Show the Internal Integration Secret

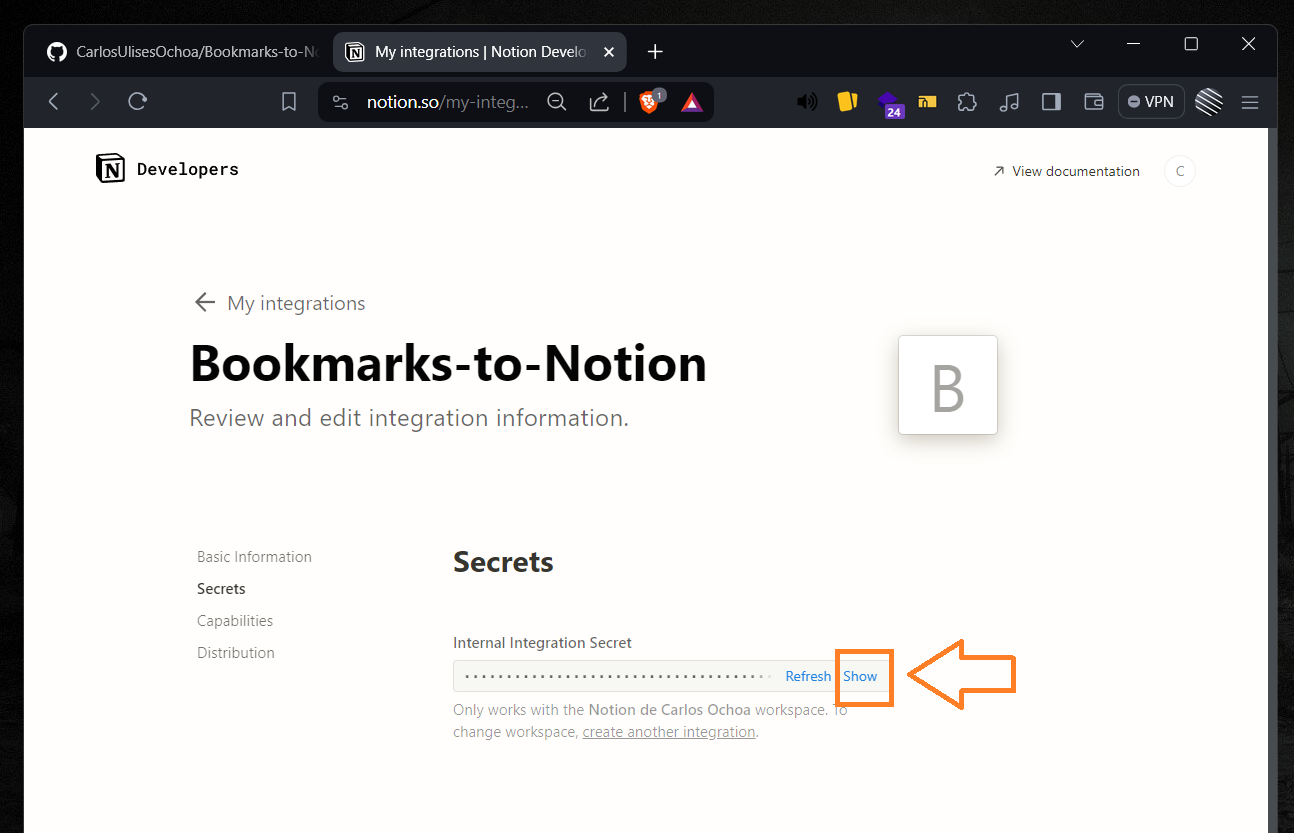click(860, 676)
